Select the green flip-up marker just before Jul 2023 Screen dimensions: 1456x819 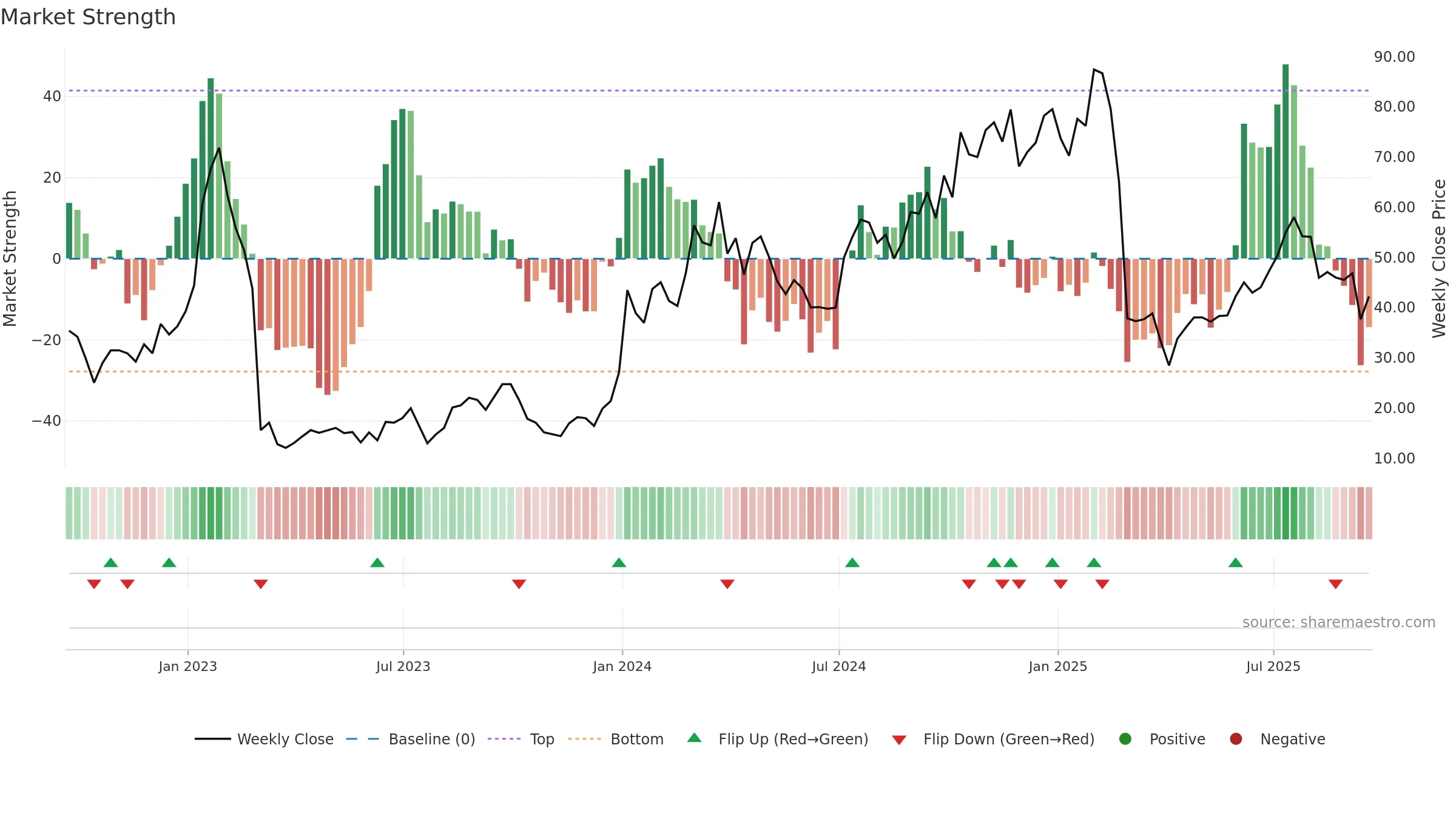(x=377, y=562)
